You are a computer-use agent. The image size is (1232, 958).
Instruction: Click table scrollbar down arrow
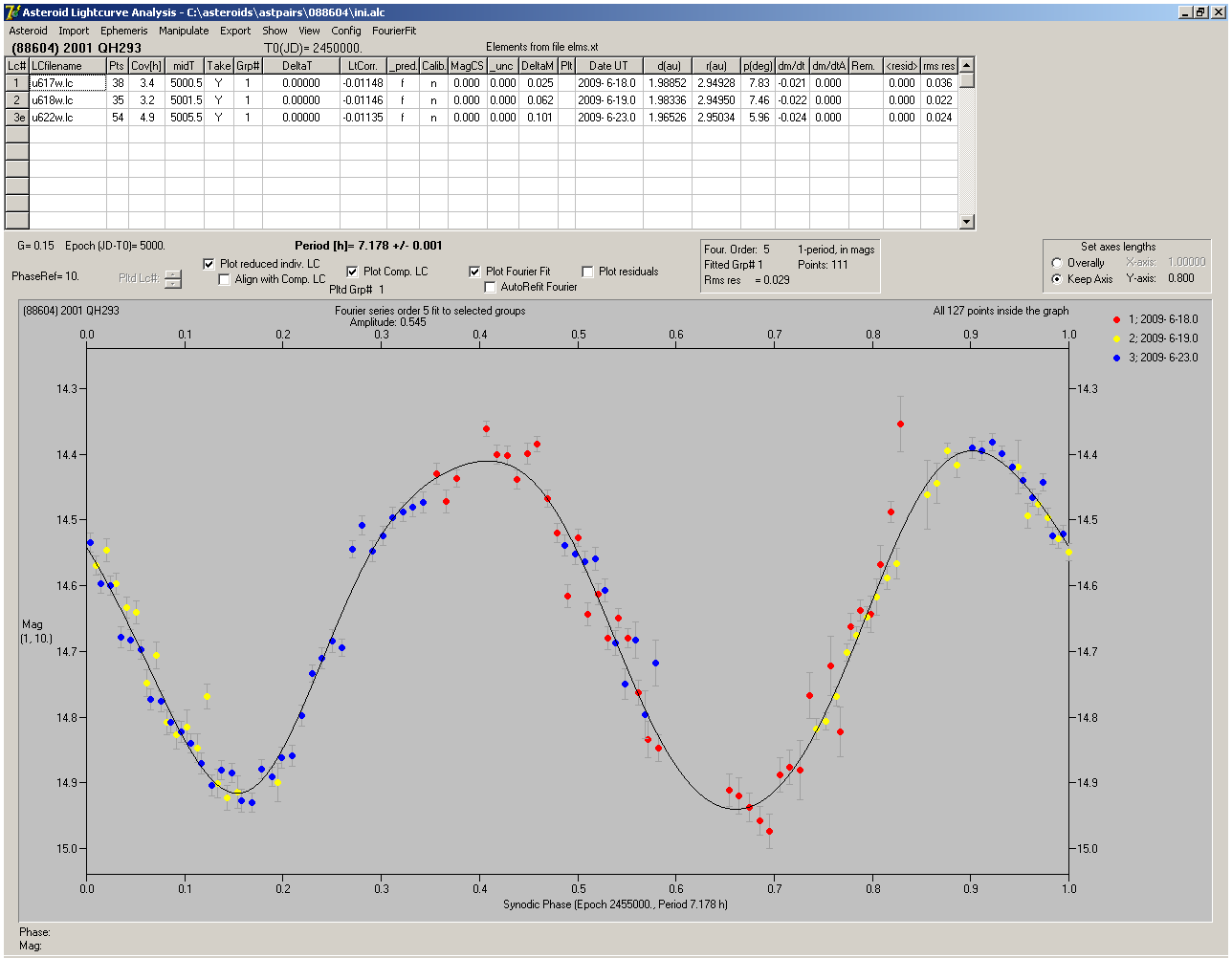pos(967,222)
